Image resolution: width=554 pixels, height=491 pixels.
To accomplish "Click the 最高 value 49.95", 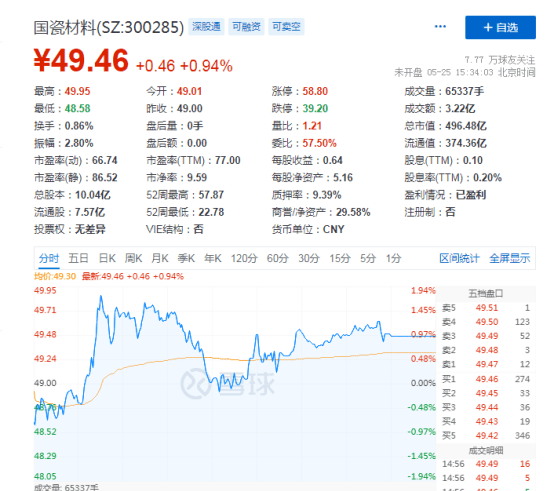I will (77, 91).
